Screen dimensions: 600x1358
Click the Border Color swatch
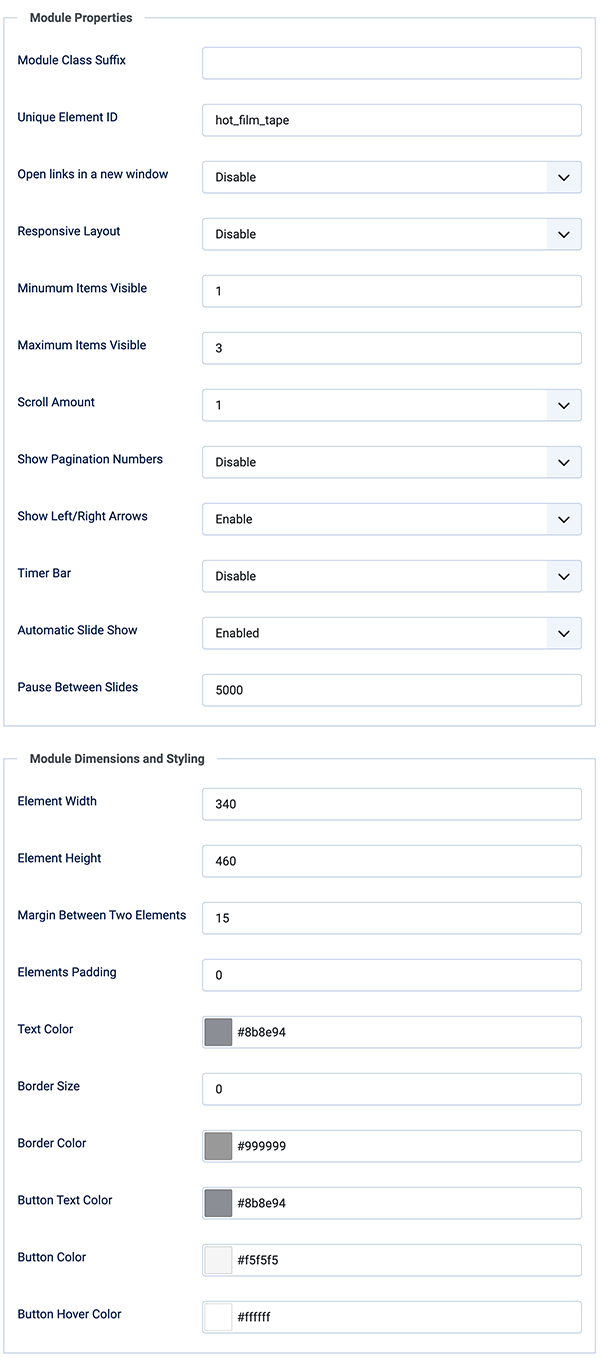pyautogui.click(x=218, y=1146)
